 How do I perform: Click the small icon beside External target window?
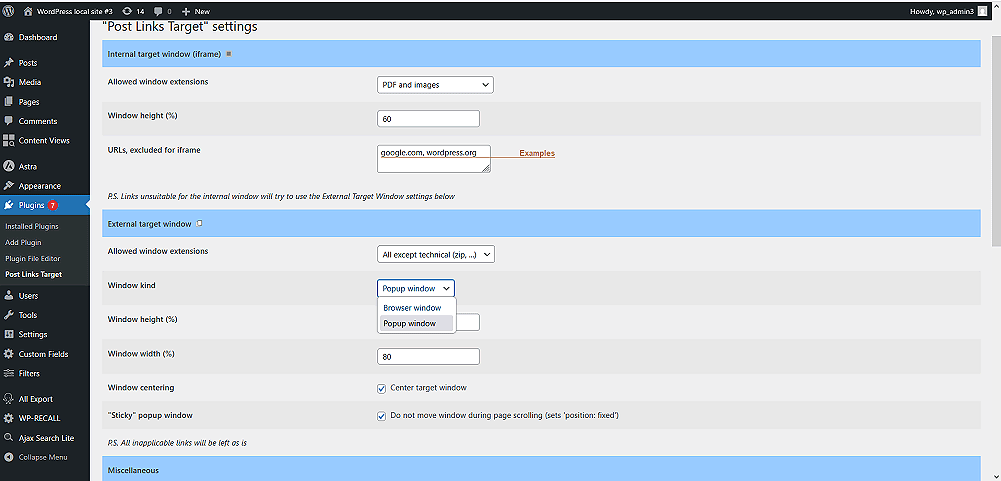[199, 224]
